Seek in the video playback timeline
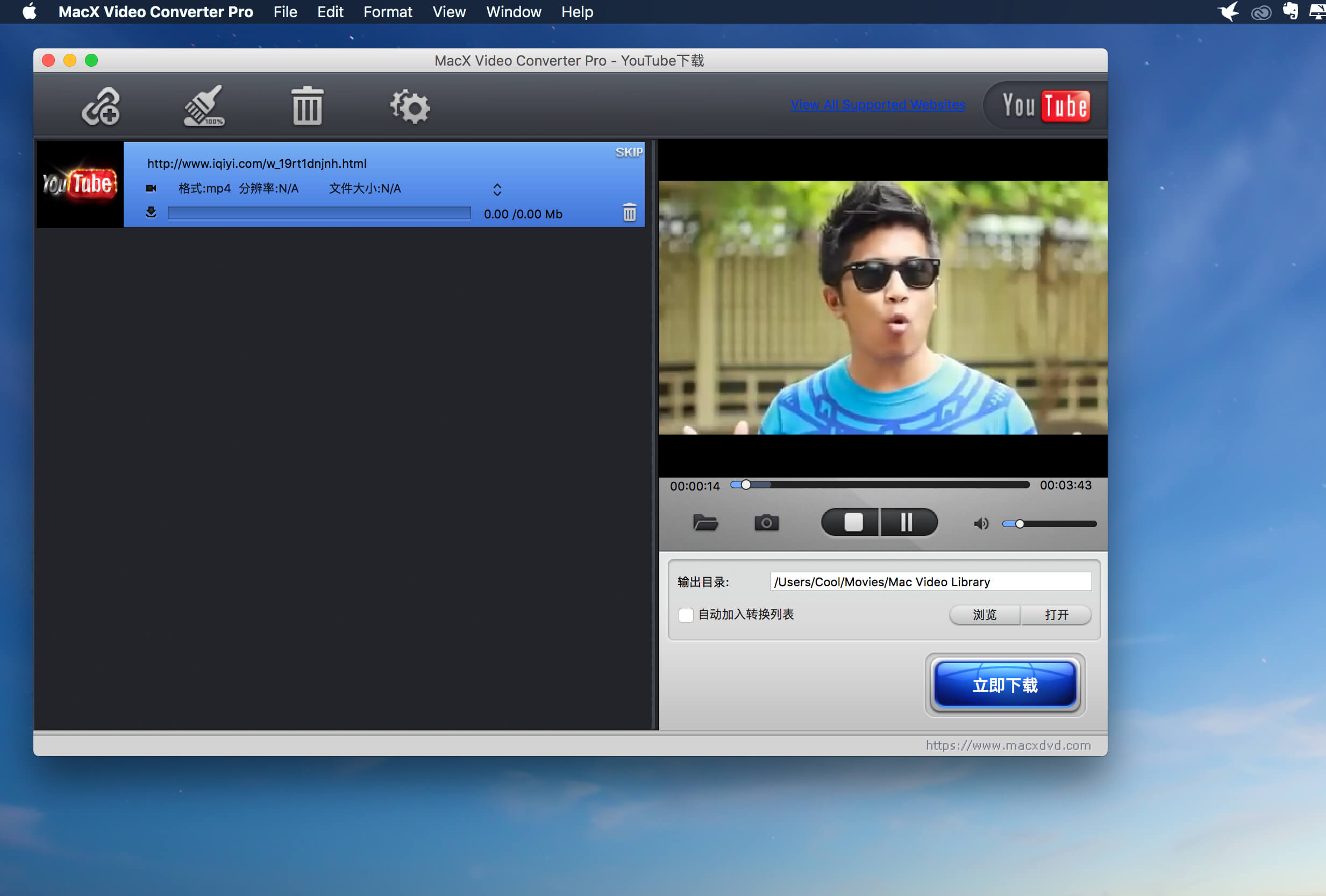 880,485
